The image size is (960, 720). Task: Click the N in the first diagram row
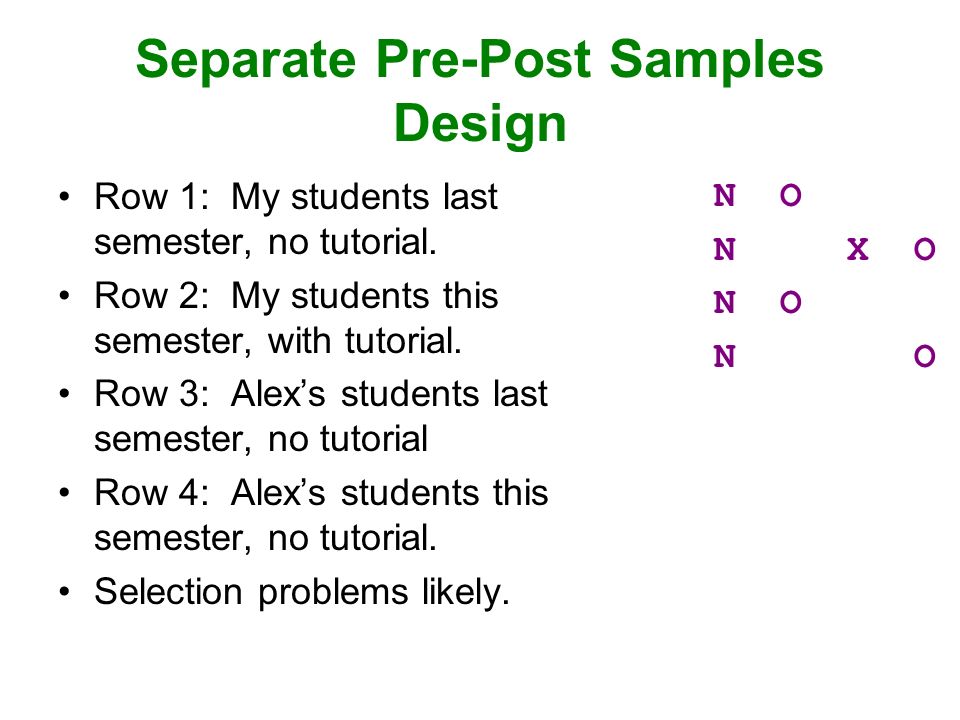pos(724,196)
